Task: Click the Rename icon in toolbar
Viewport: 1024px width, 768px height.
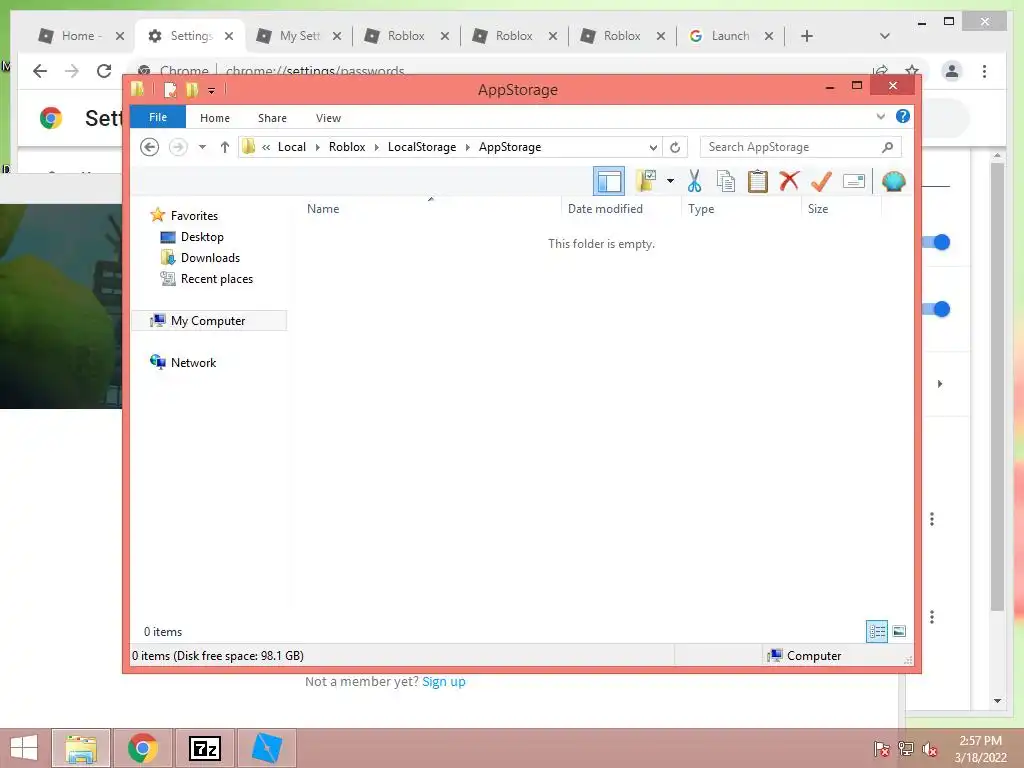Action: coord(854,181)
